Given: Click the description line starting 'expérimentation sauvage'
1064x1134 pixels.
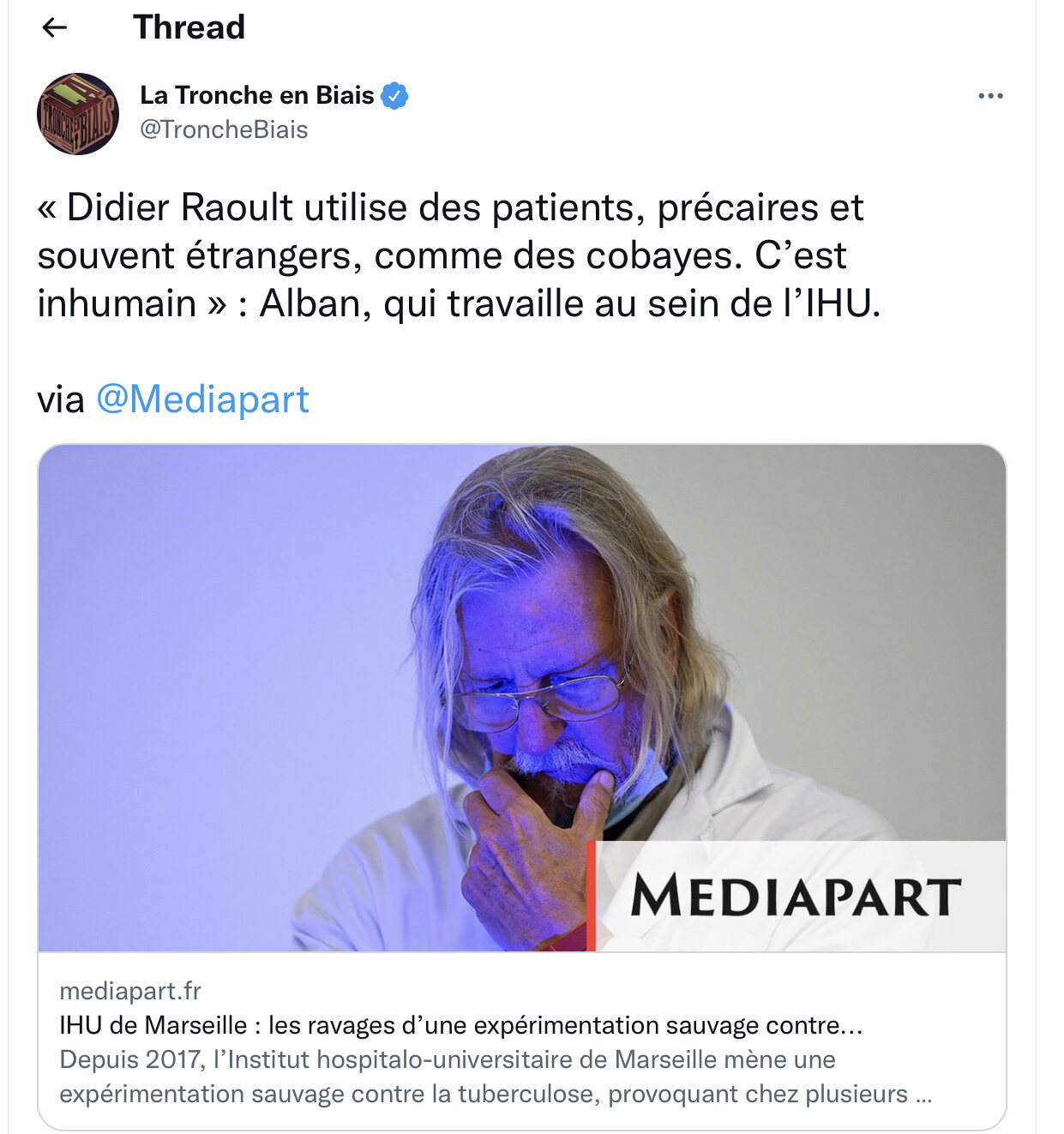Looking at the screenshot, I should (496, 1094).
